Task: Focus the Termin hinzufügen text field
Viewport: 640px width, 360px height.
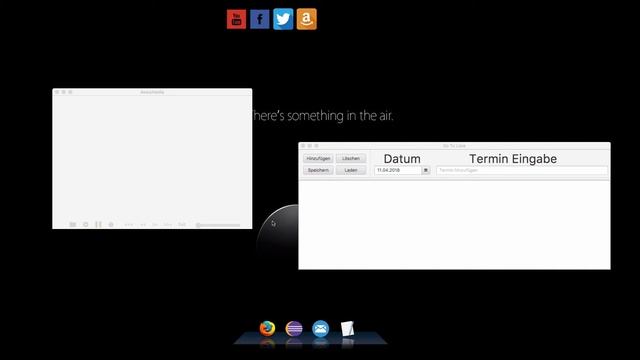Action: pyautogui.click(x=522, y=170)
